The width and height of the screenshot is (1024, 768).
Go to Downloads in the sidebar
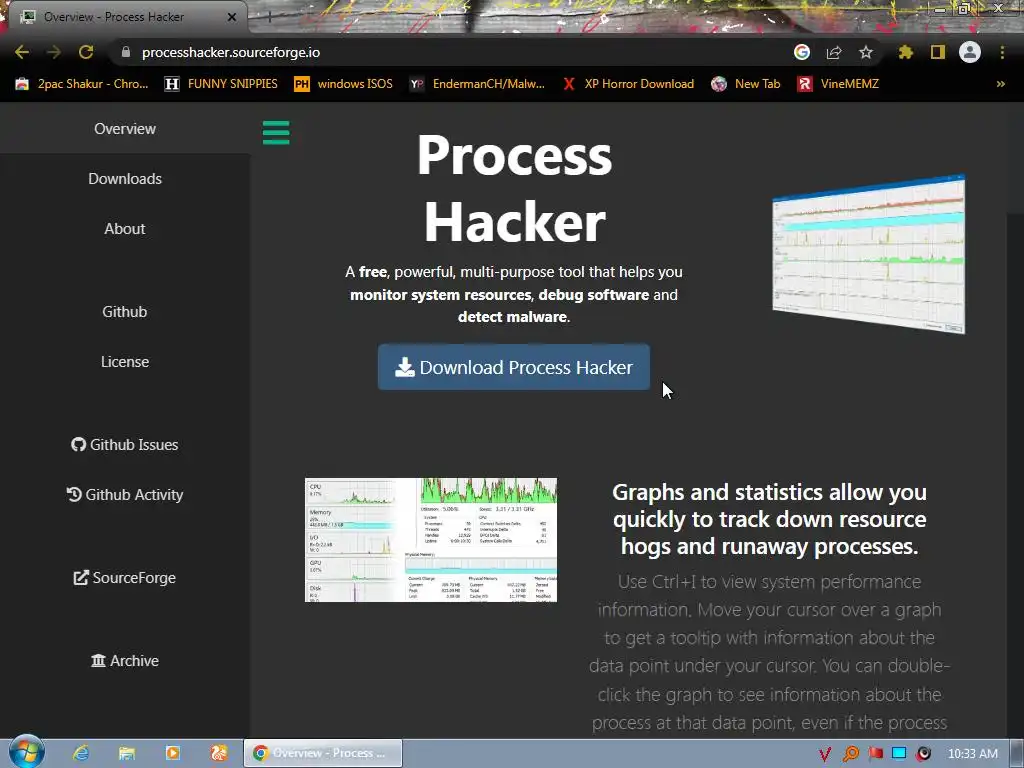coord(125,179)
